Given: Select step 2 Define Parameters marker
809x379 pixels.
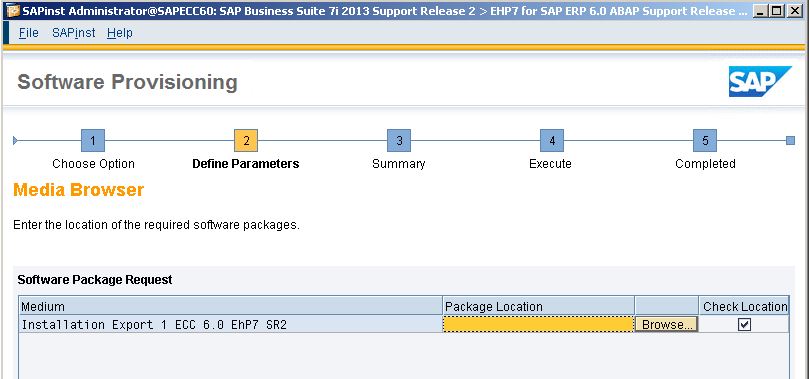Looking at the screenshot, I should [x=246, y=140].
